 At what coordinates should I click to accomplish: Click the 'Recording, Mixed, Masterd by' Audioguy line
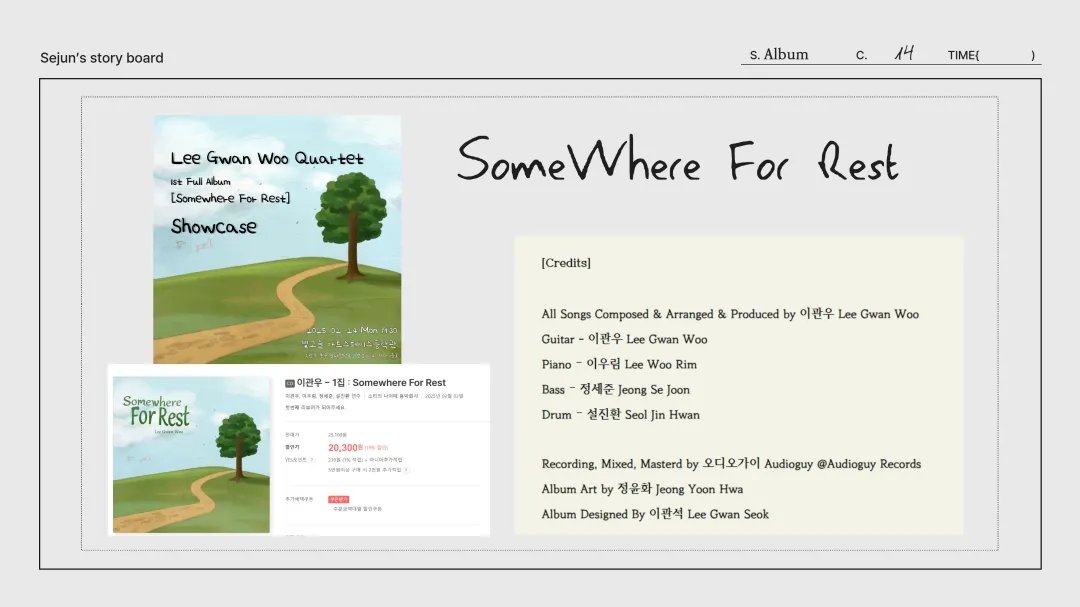click(x=731, y=464)
